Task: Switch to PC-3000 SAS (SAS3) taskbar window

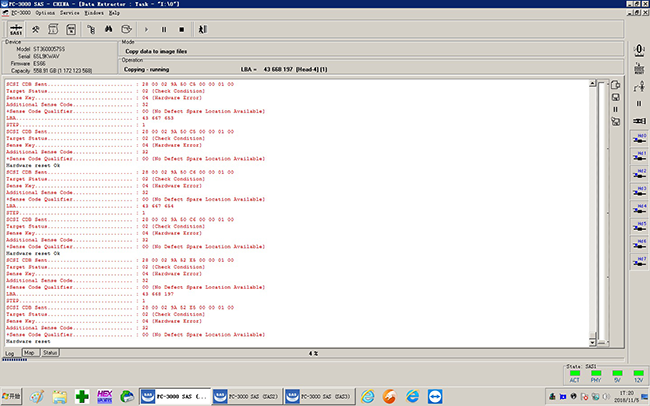Action: point(319,396)
